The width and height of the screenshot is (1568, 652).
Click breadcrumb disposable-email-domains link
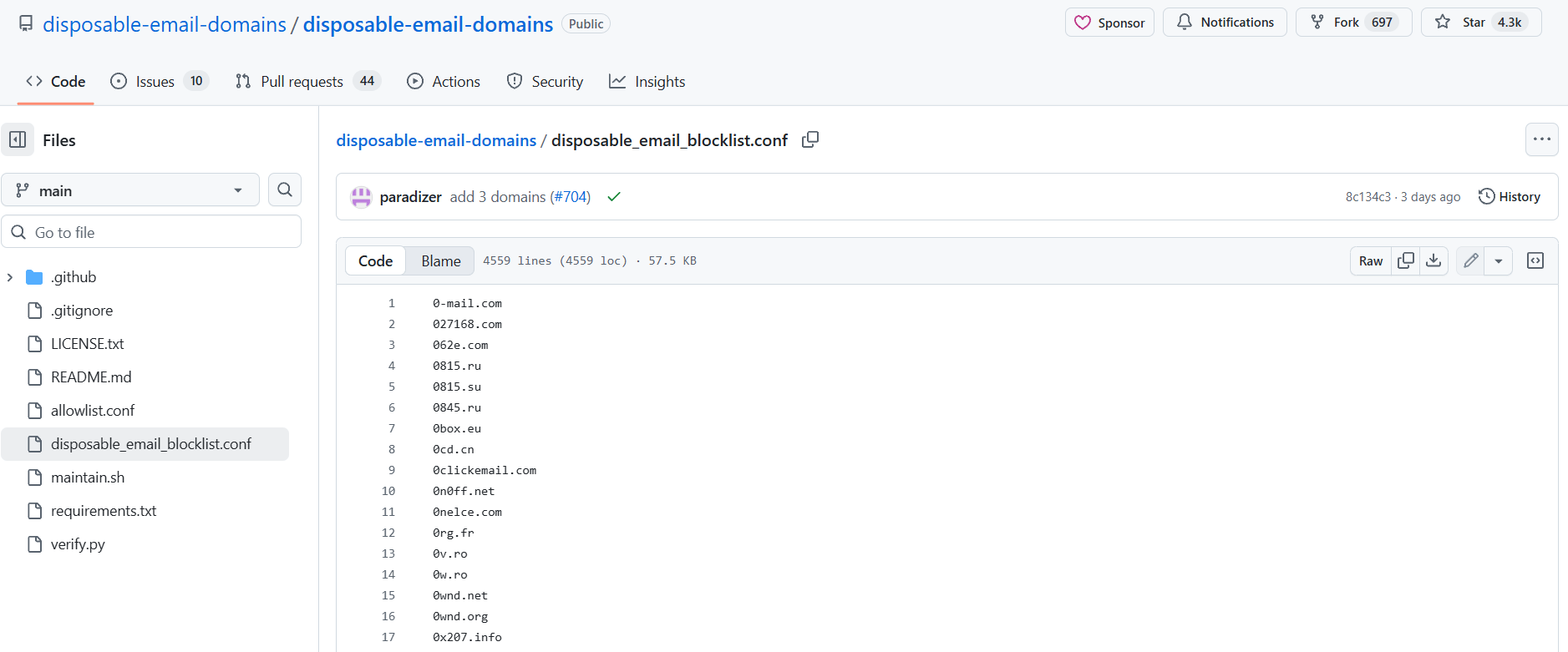tap(436, 140)
